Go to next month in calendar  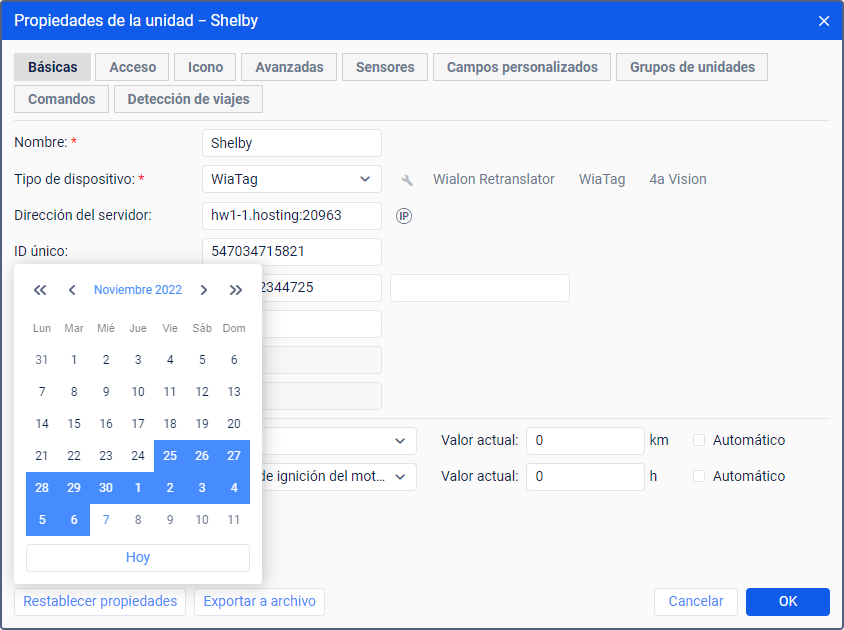tap(204, 290)
